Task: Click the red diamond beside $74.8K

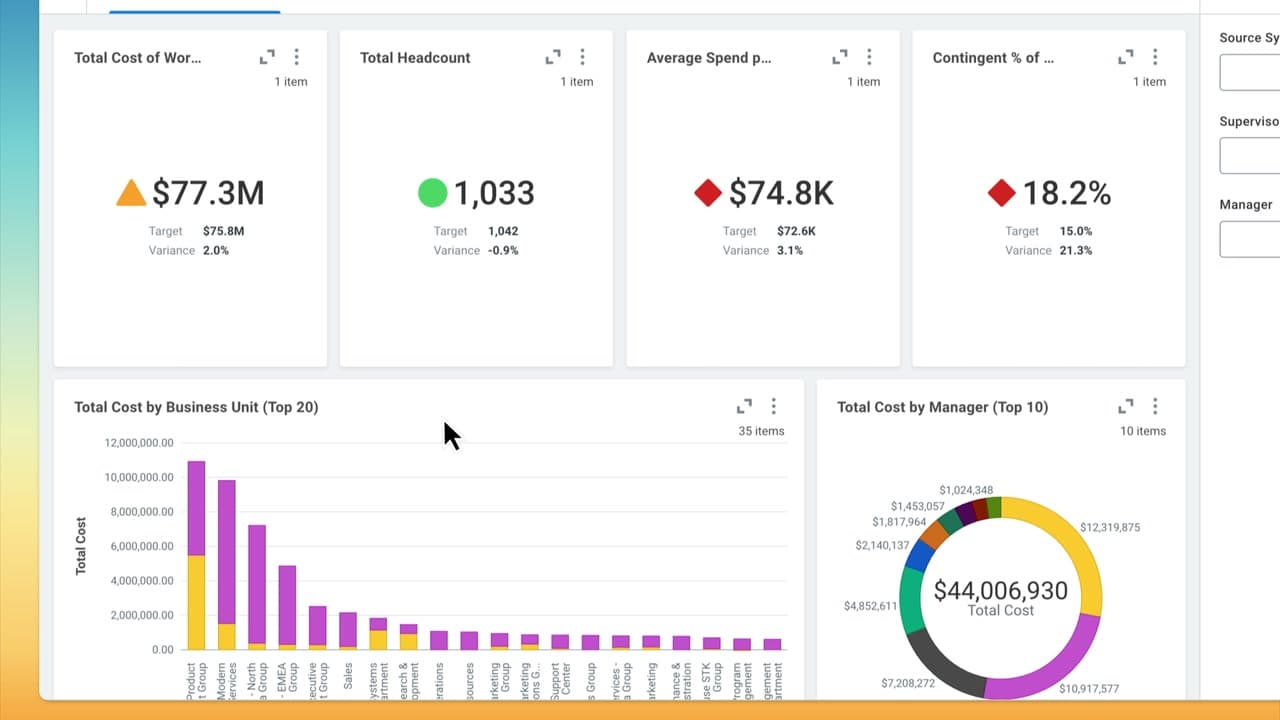Action: [708, 192]
